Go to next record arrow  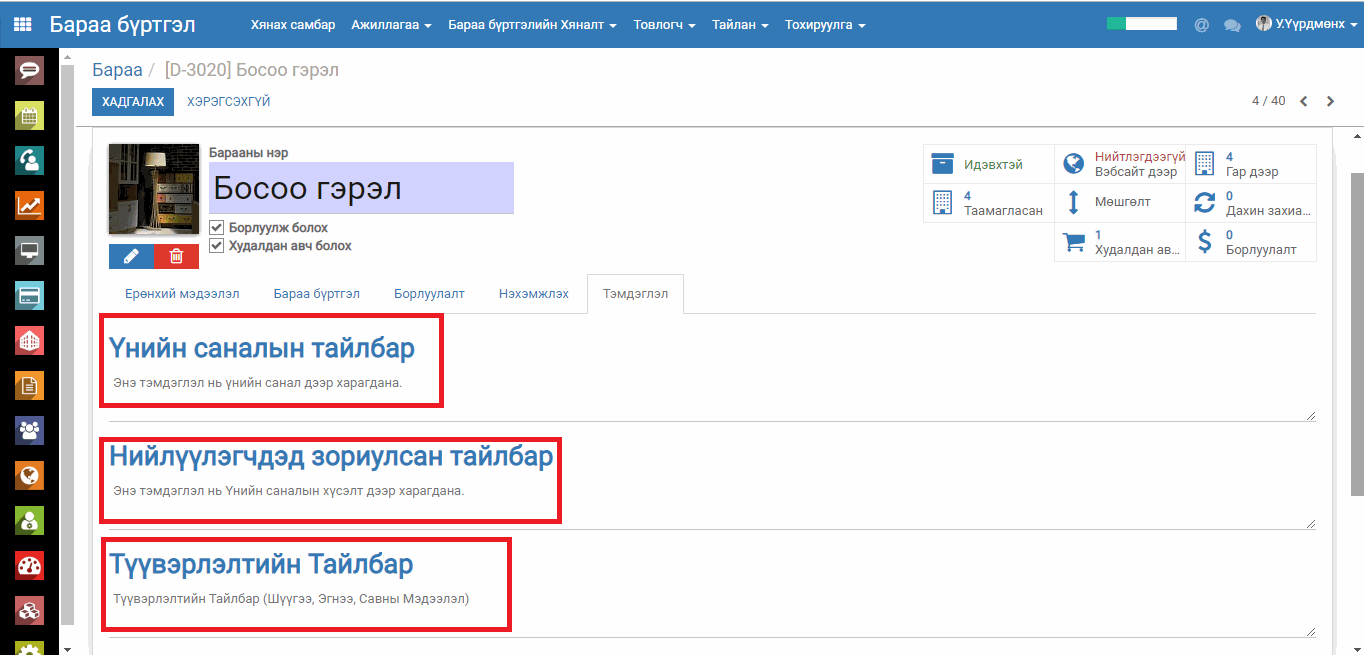(1330, 101)
